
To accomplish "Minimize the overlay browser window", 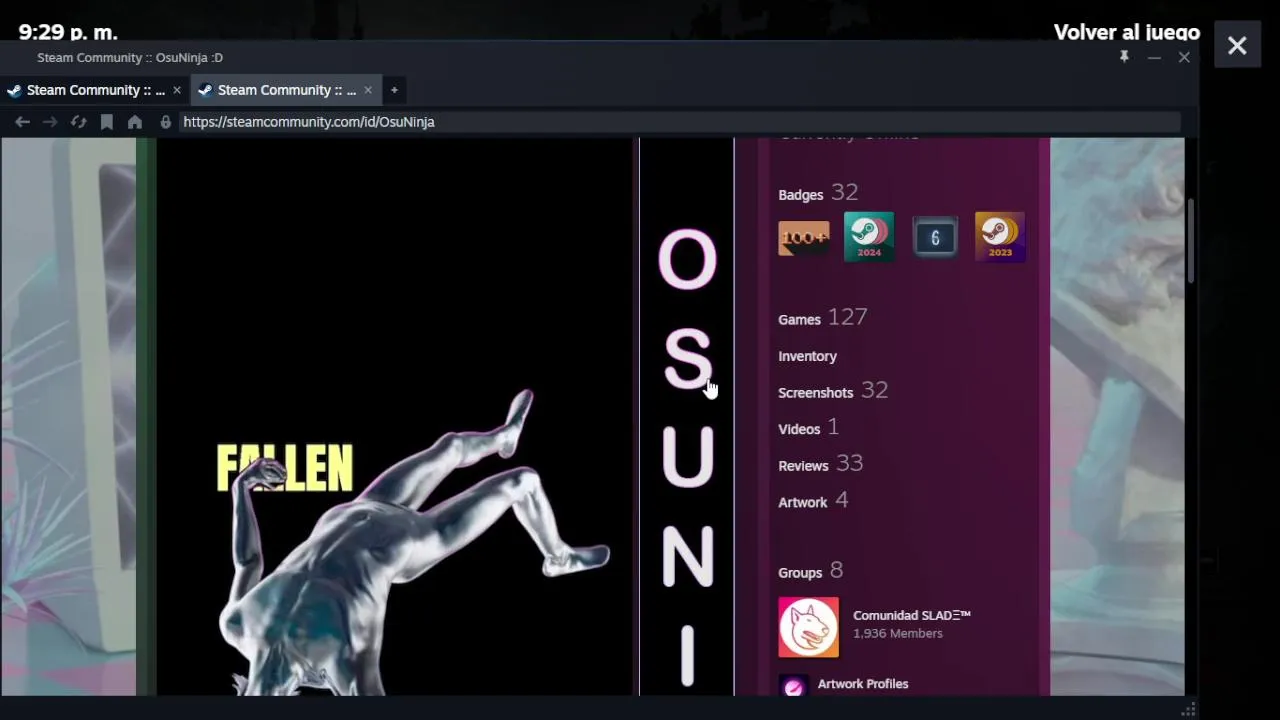I will point(1154,57).
